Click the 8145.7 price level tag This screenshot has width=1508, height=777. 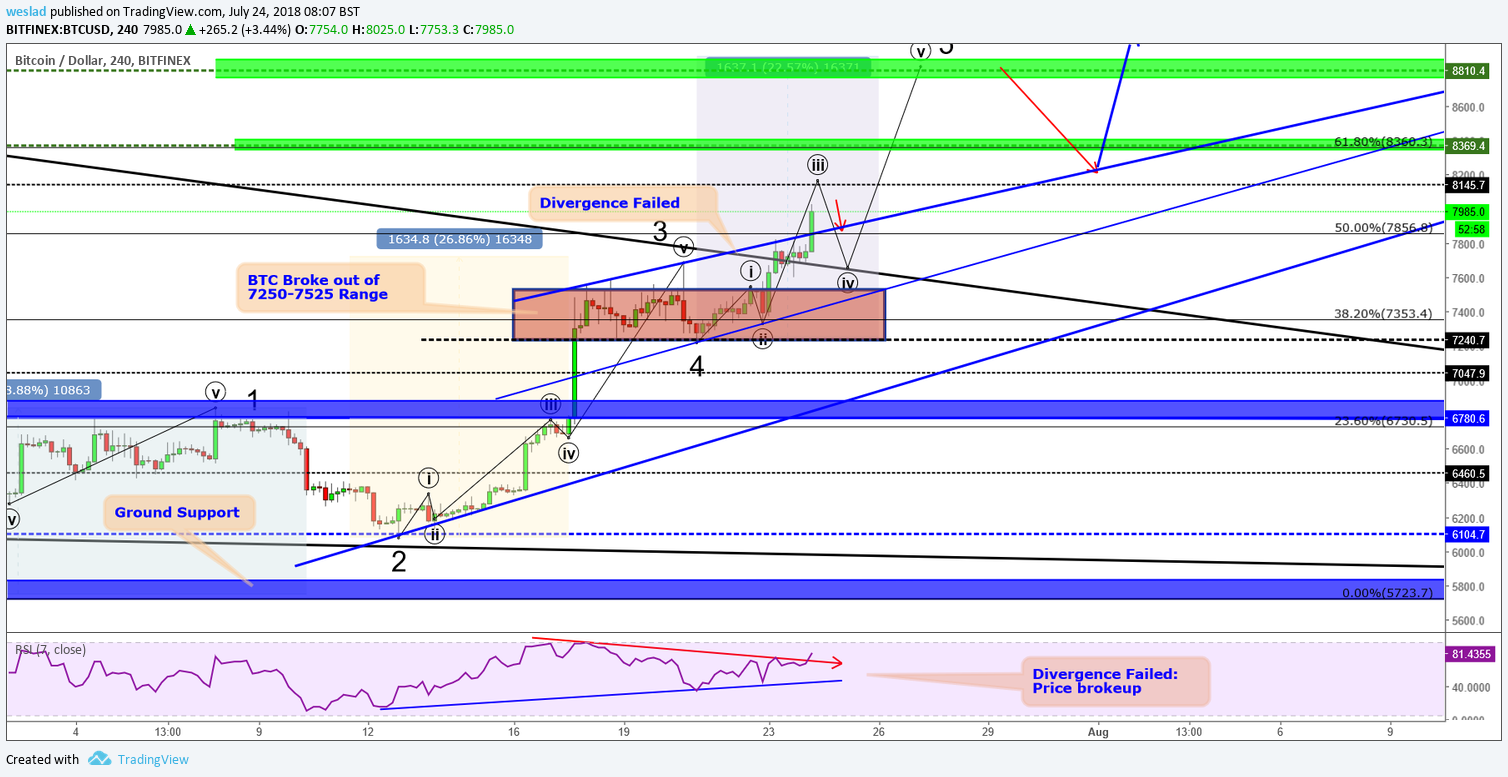(1469, 185)
